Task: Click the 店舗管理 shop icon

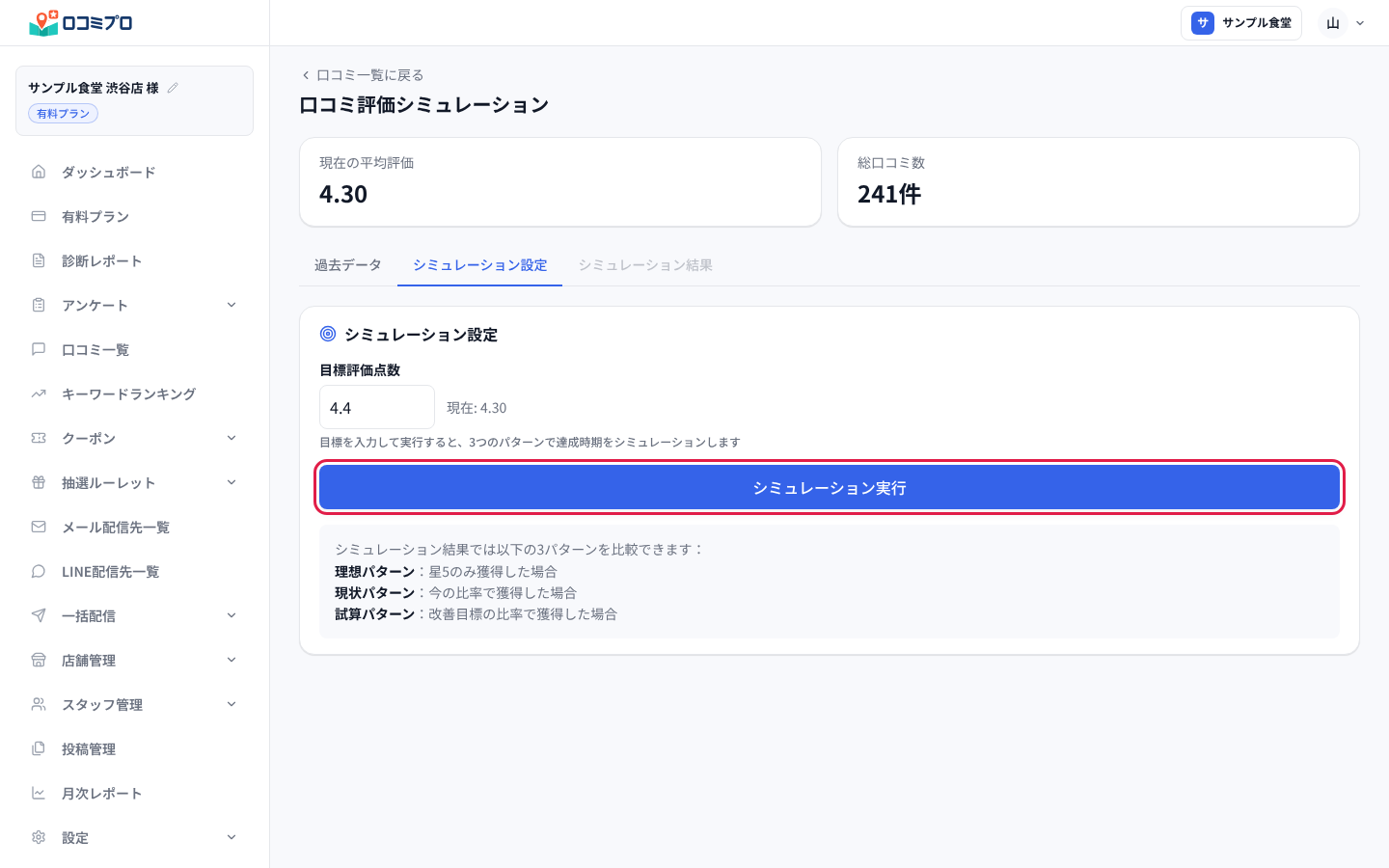Action: [x=39, y=660]
